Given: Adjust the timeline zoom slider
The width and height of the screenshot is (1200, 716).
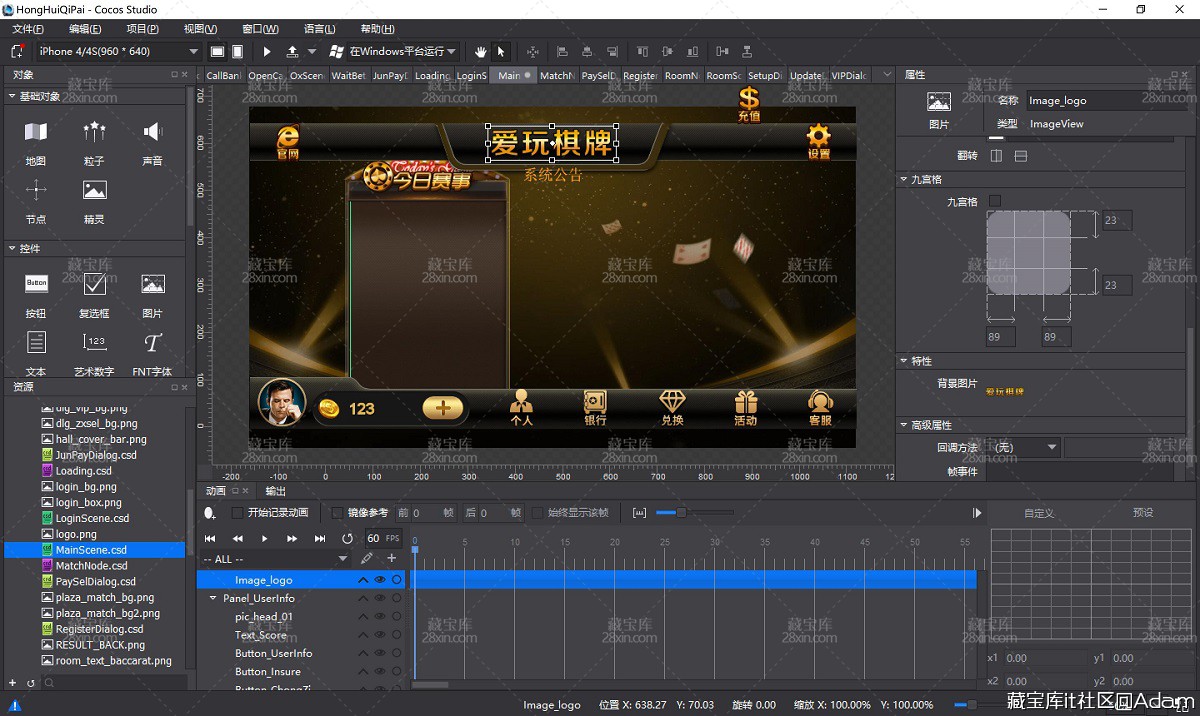Looking at the screenshot, I should [681, 513].
